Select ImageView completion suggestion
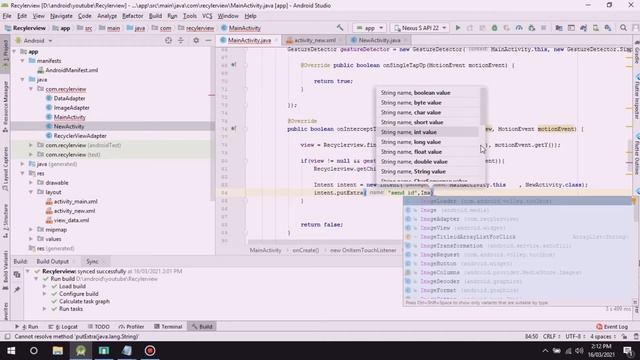640x360 pixels. click(x=518, y=228)
